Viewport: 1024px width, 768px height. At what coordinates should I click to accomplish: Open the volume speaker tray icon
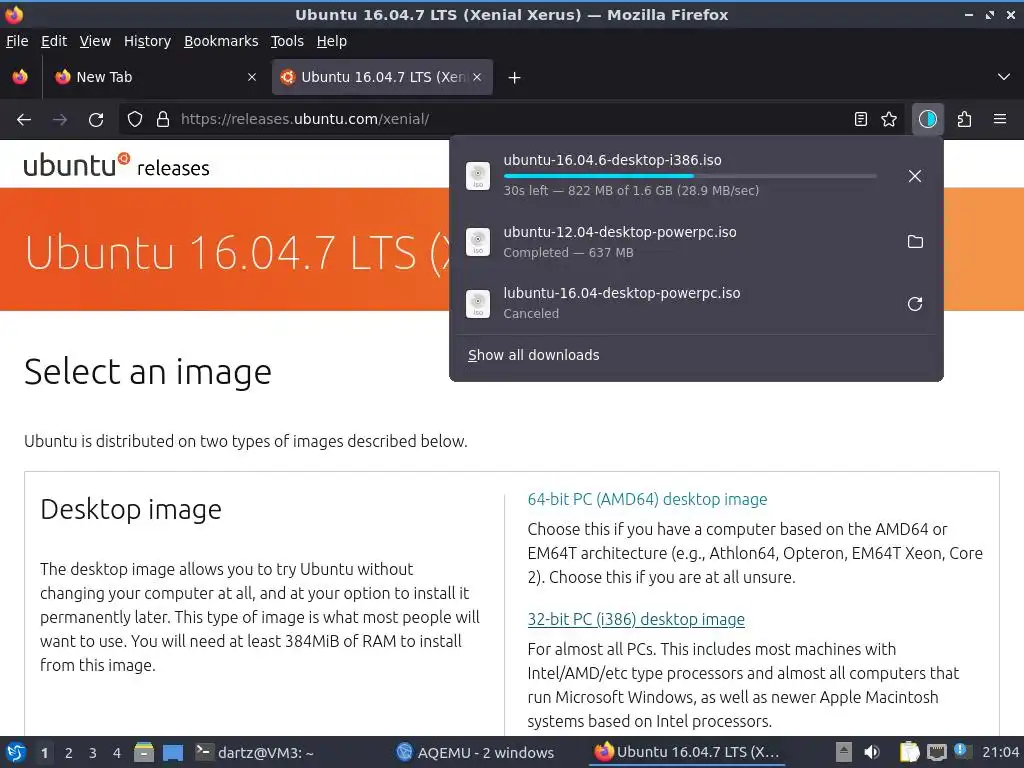[x=871, y=752]
